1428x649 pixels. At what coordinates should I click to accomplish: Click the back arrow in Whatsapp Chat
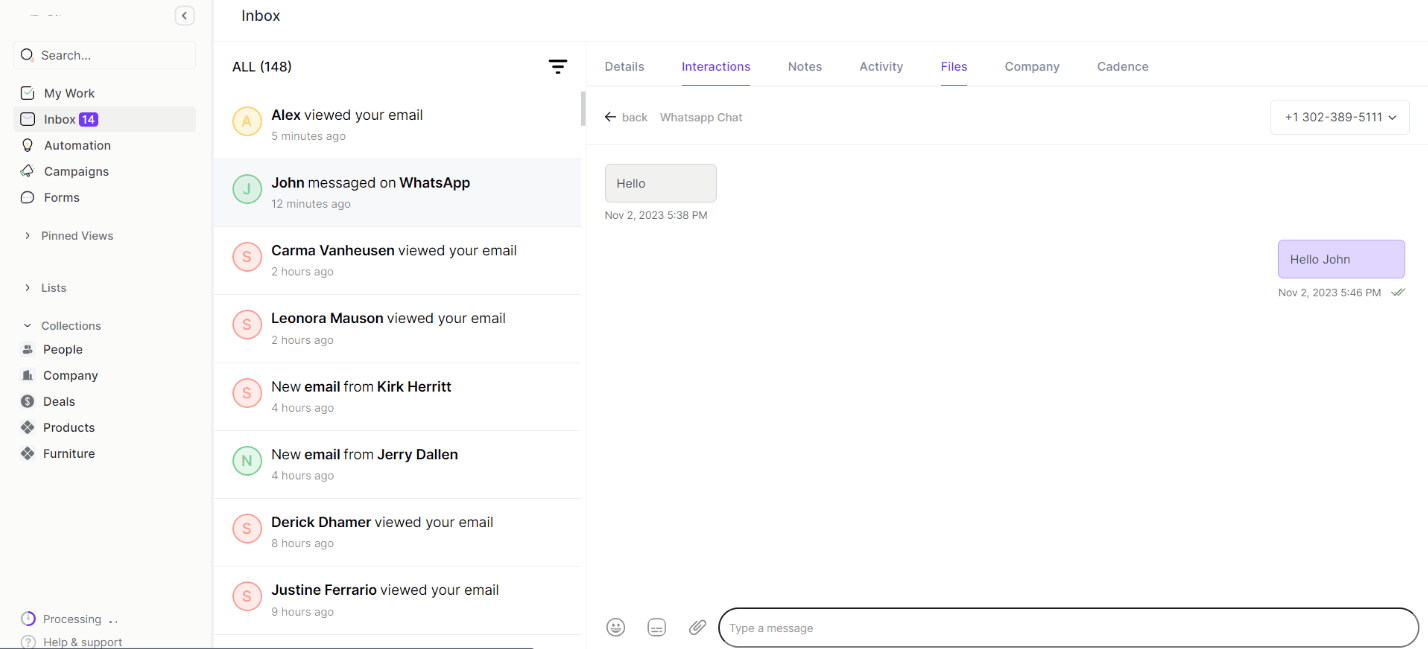click(611, 117)
